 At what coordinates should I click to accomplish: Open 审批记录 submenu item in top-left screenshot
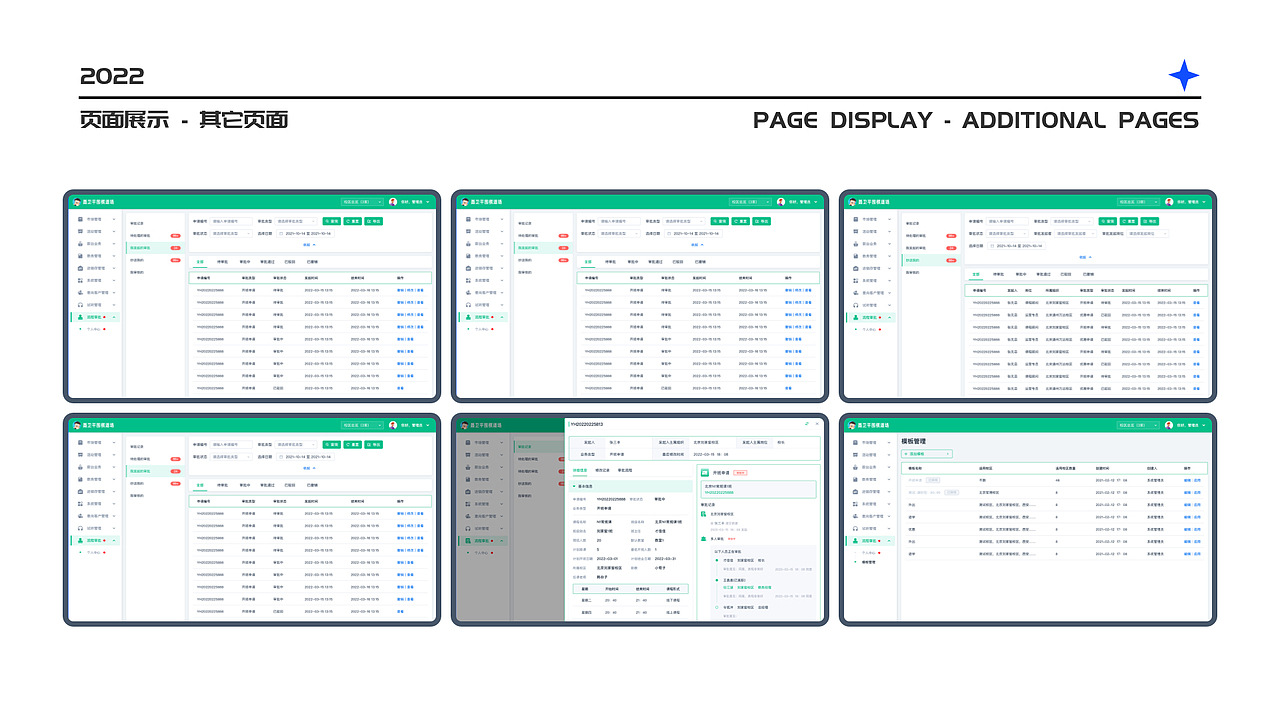[x=137, y=224]
